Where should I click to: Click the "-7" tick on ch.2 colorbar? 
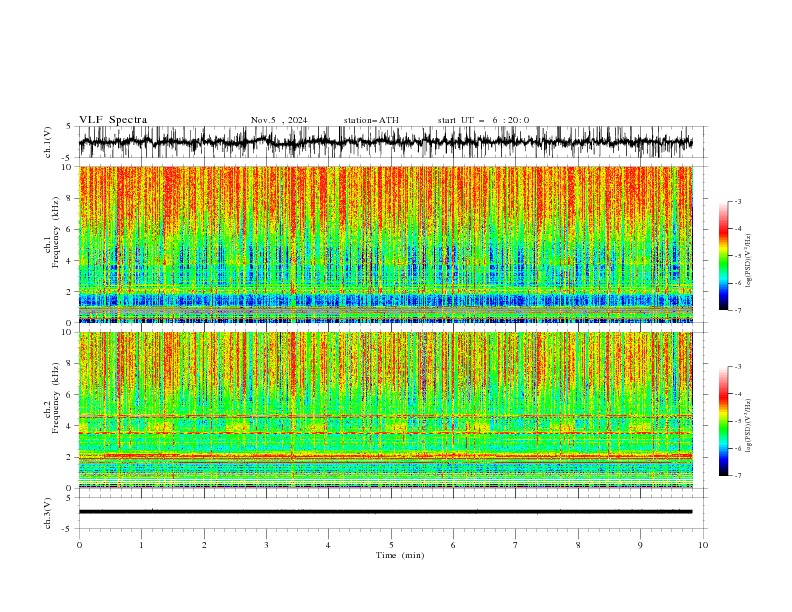pyautogui.click(x=737, y=476)
